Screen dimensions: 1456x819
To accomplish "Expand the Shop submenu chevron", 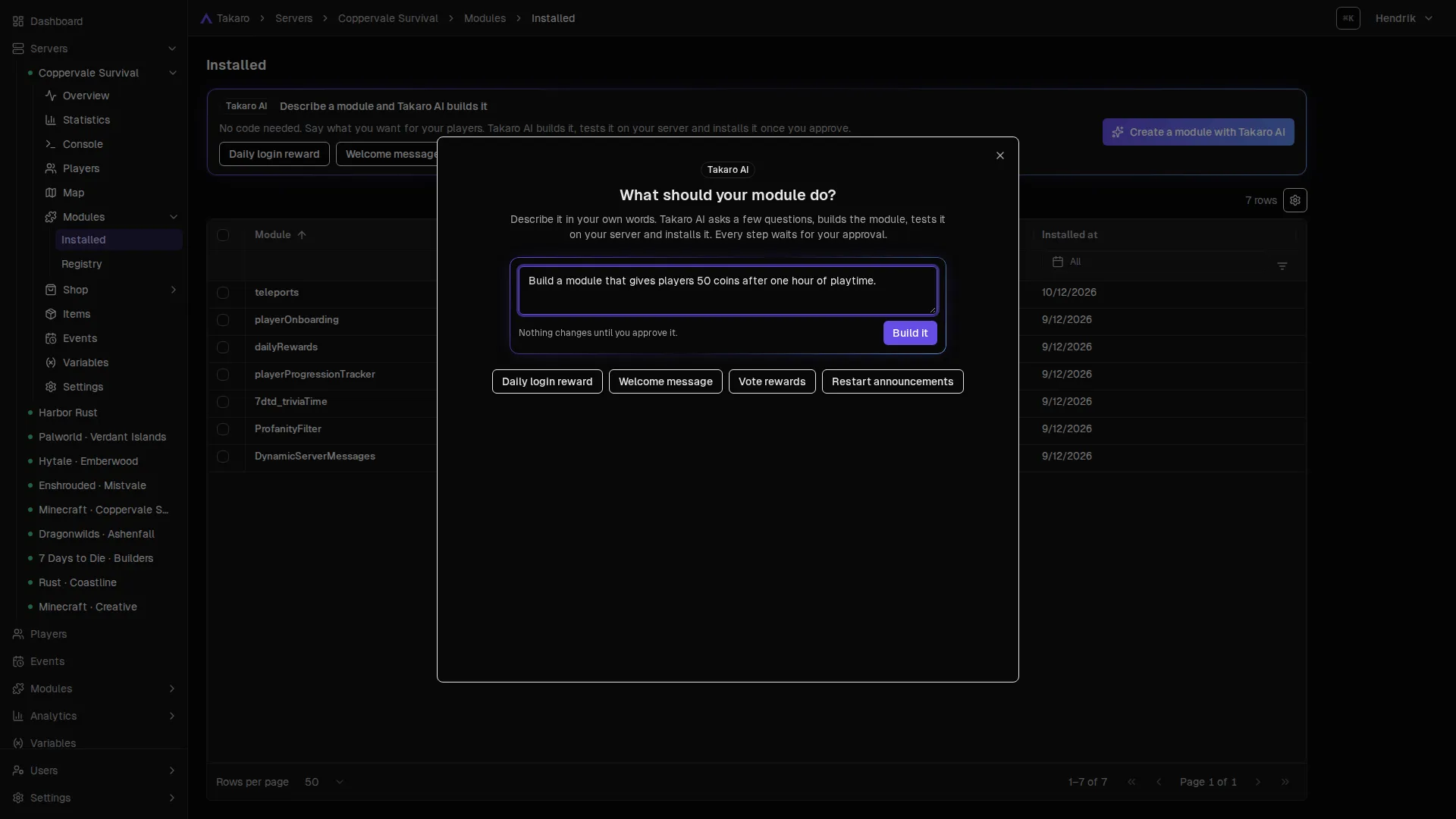I will click(173, 290).
